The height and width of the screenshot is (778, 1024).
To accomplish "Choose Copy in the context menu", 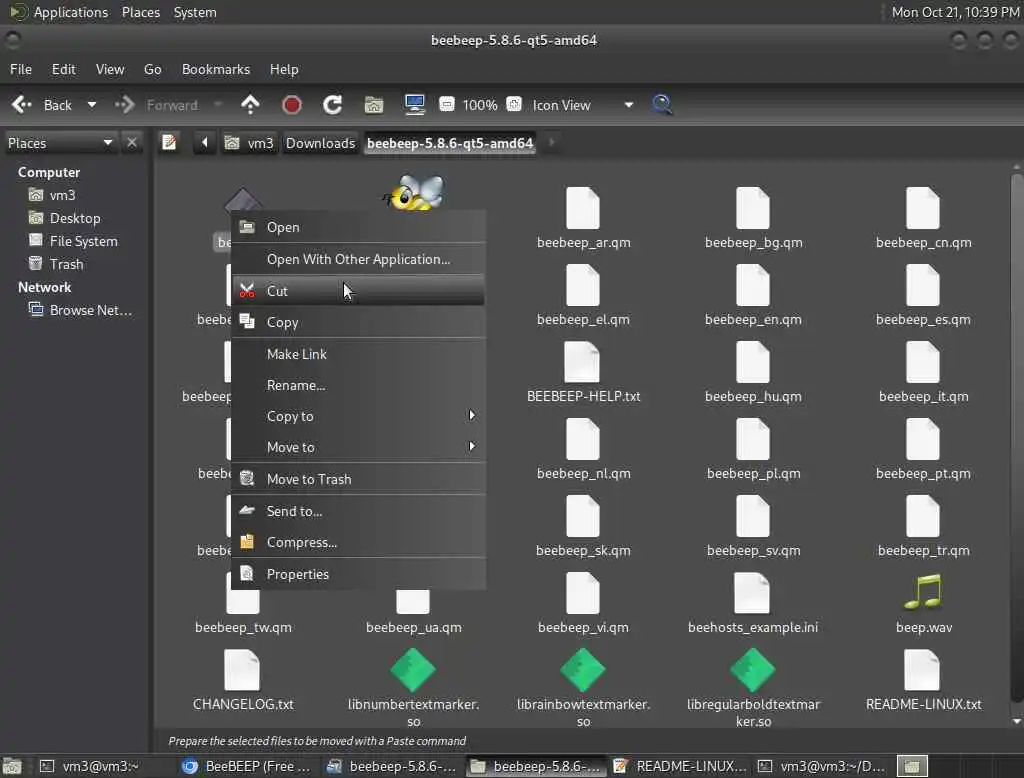I will click(359, 322).
